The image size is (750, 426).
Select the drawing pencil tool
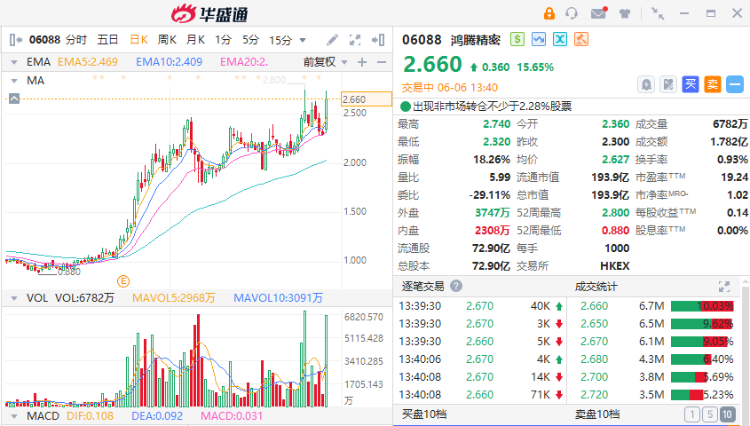point(332,40)
